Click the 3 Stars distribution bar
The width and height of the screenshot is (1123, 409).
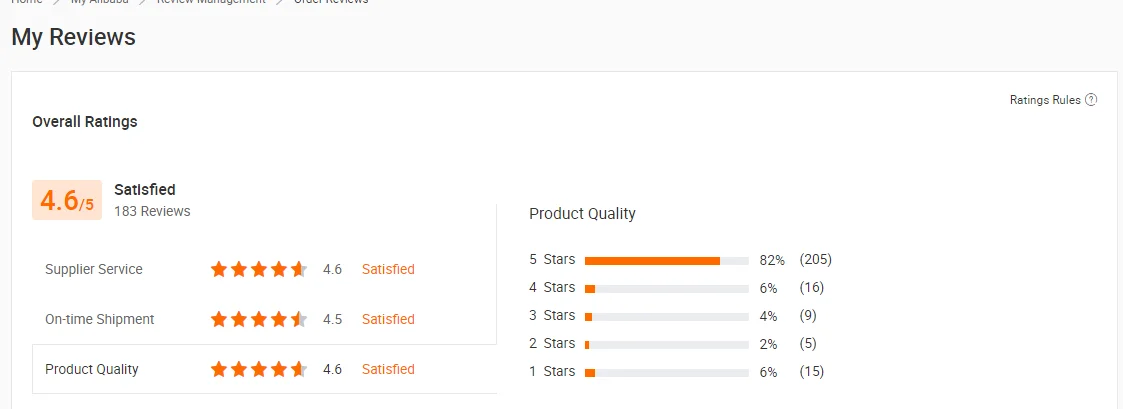[666, 316]
